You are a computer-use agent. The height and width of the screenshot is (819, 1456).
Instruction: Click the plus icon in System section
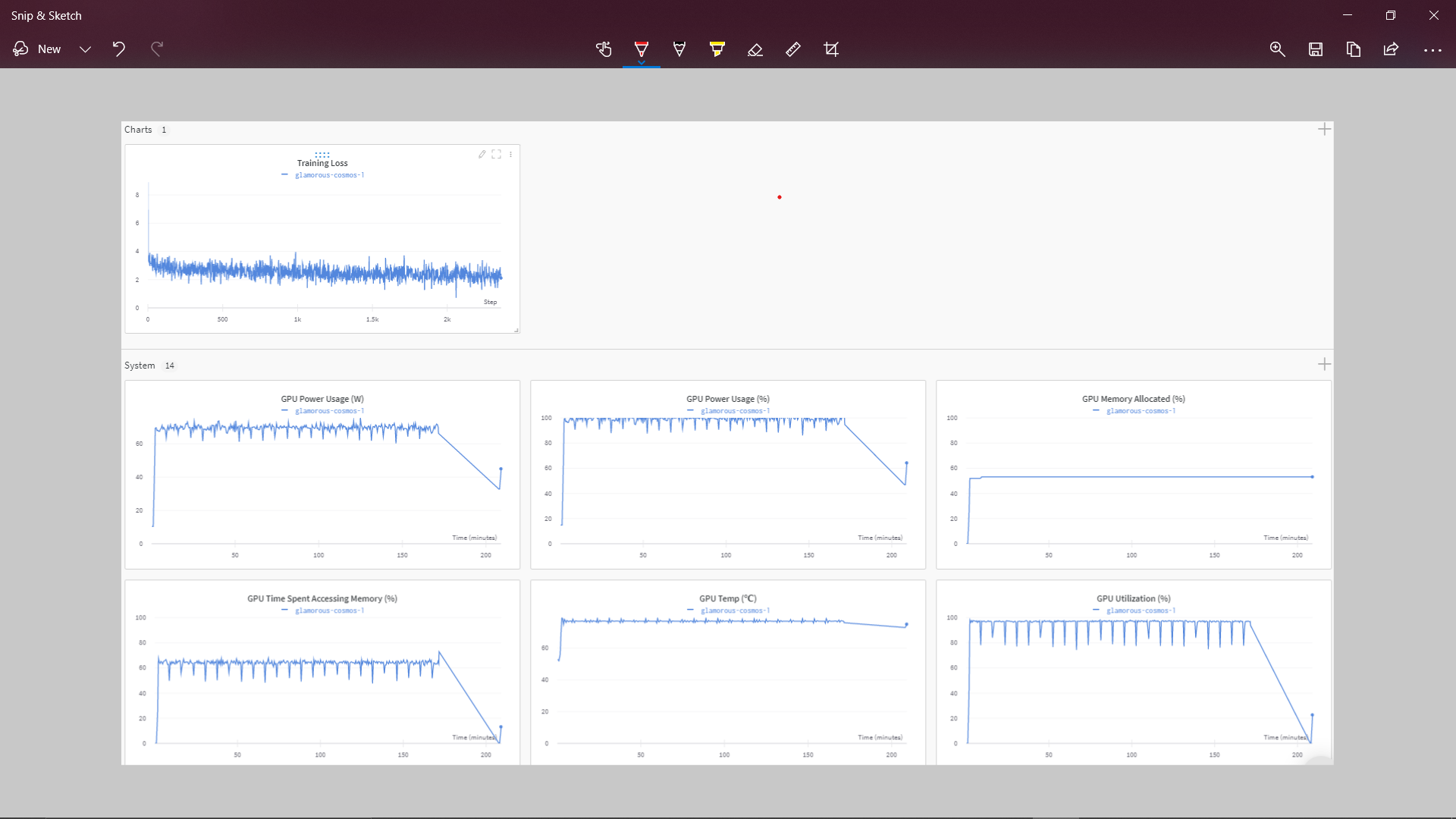point(1324,364)
